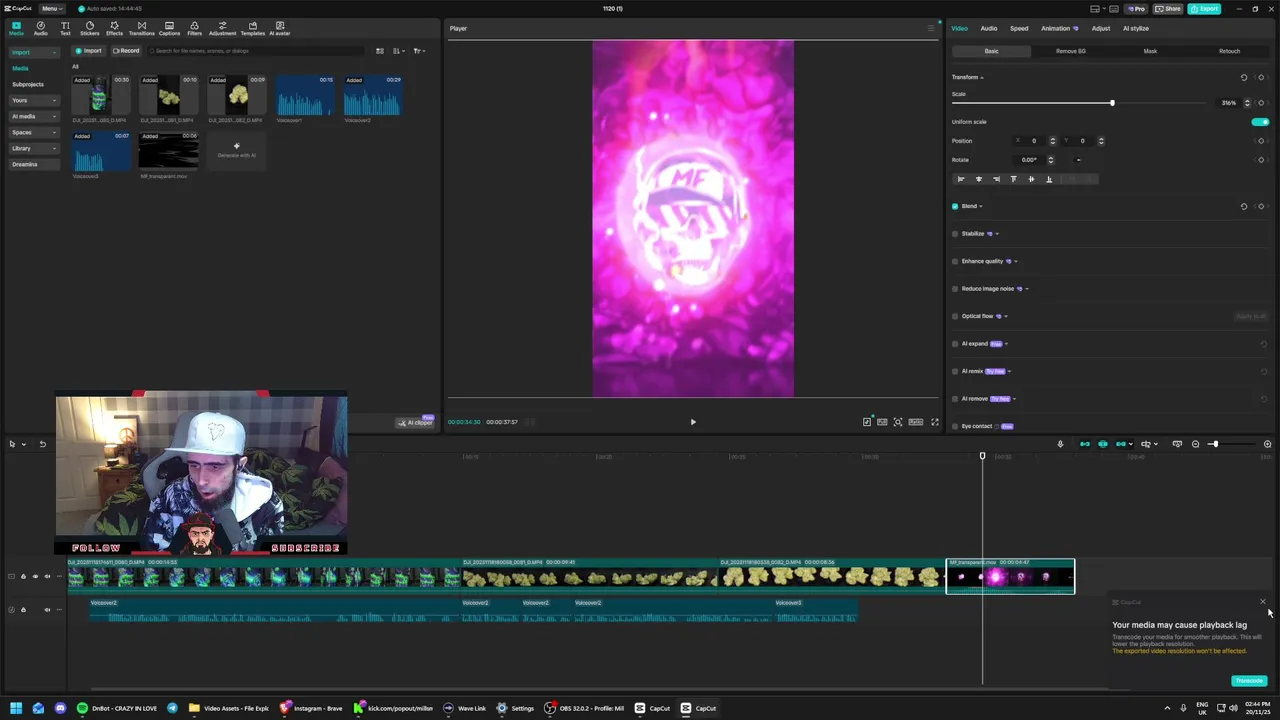
Task: Open the Remove BG sub-tab
Action: coord(1070,51)
